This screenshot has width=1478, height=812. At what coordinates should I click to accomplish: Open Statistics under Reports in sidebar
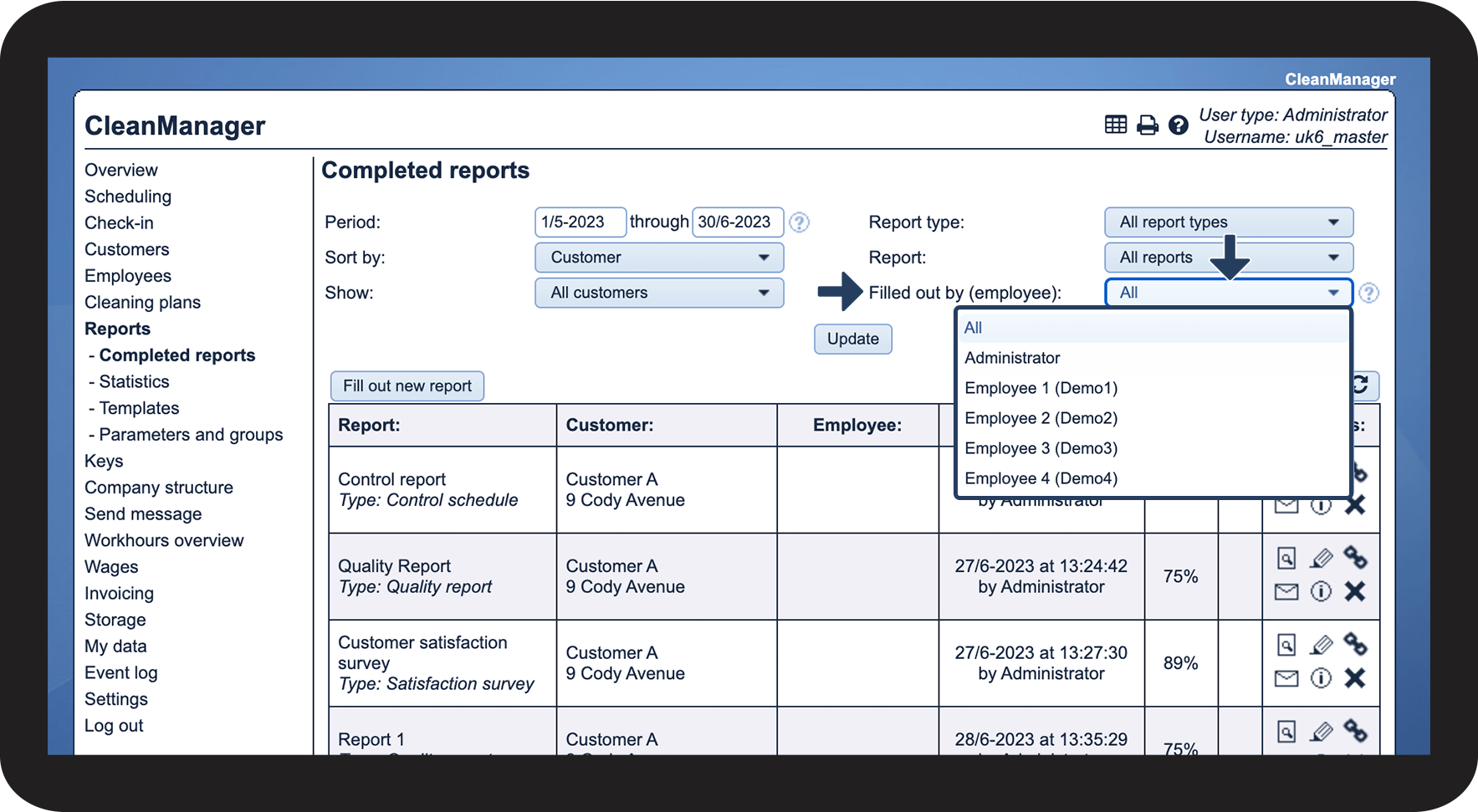134,382
